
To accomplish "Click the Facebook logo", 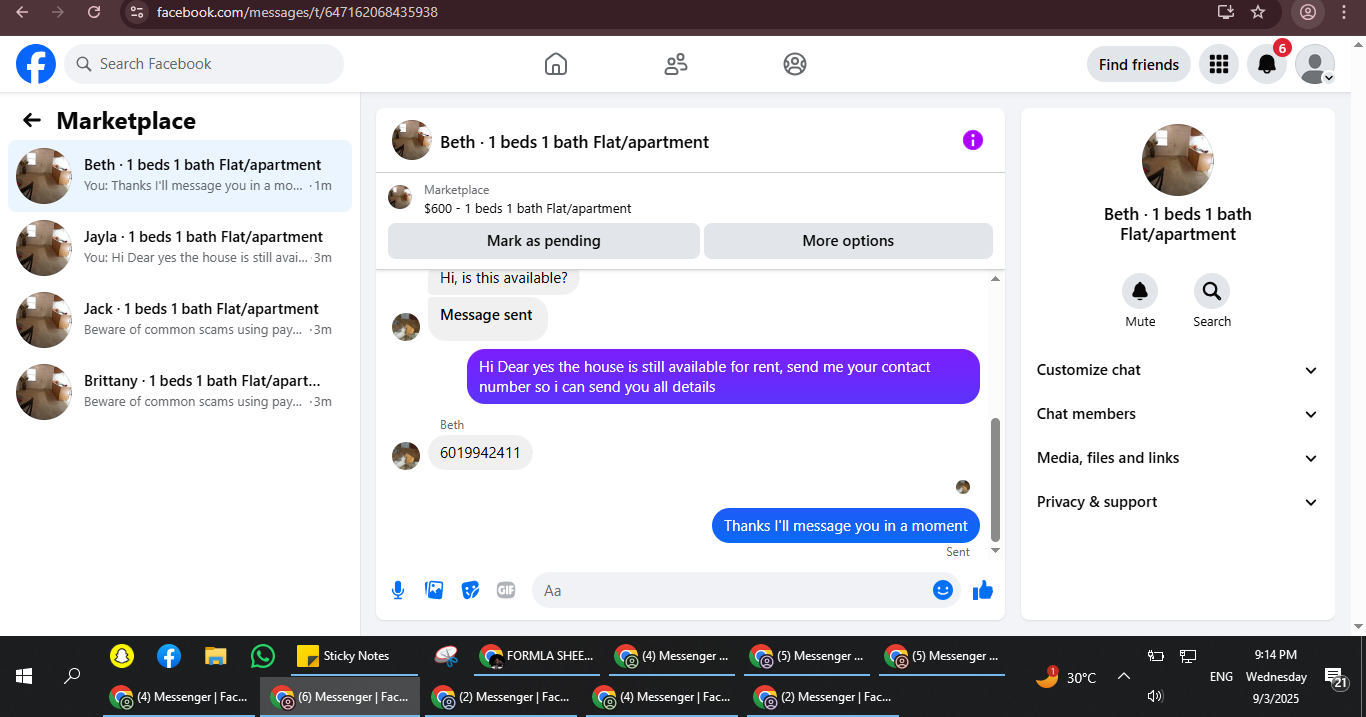I will point(36,64).
